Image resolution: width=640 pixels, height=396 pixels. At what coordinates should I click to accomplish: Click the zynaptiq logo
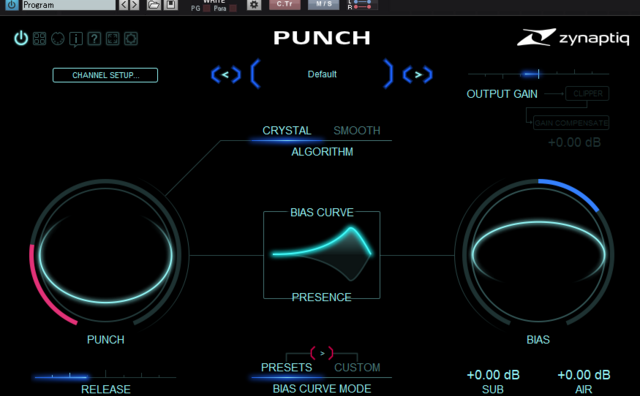(x=573, y=38)
